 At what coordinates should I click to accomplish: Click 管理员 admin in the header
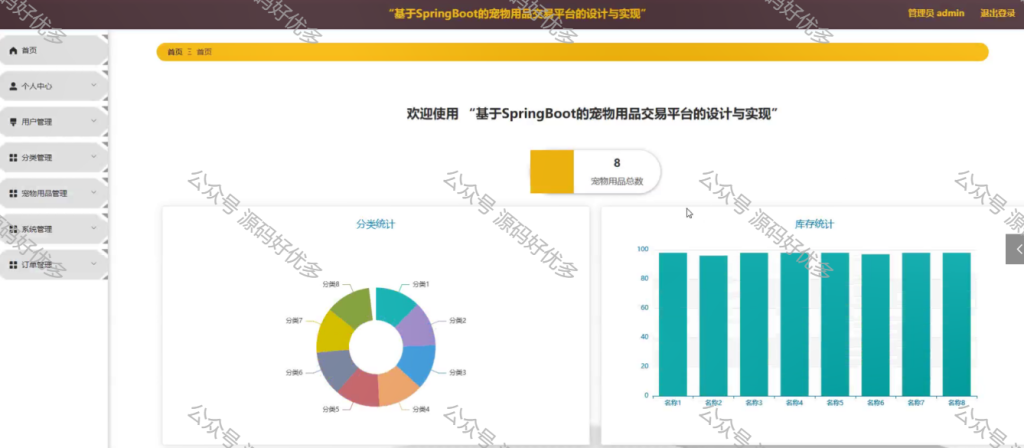tap(936, 13)
